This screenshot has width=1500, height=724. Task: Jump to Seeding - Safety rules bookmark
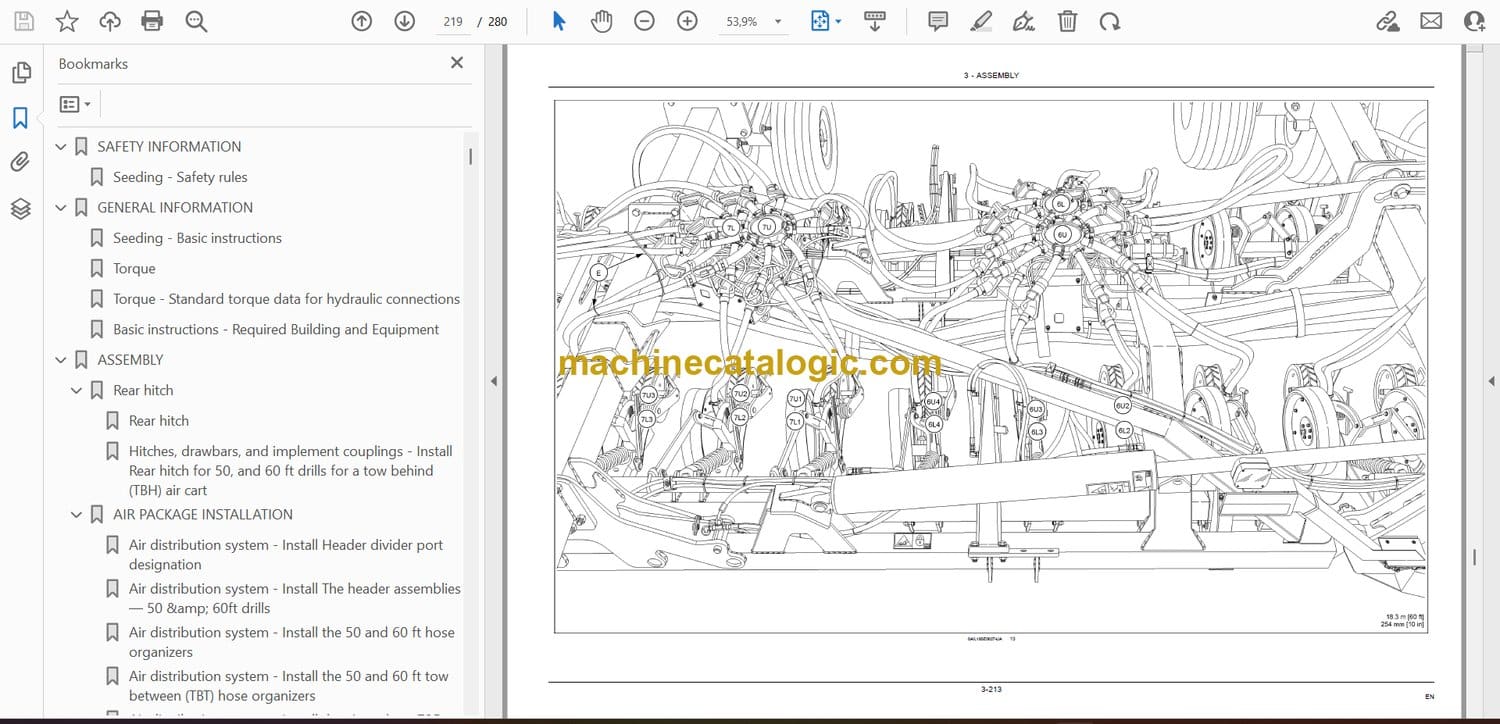[180, 177]
